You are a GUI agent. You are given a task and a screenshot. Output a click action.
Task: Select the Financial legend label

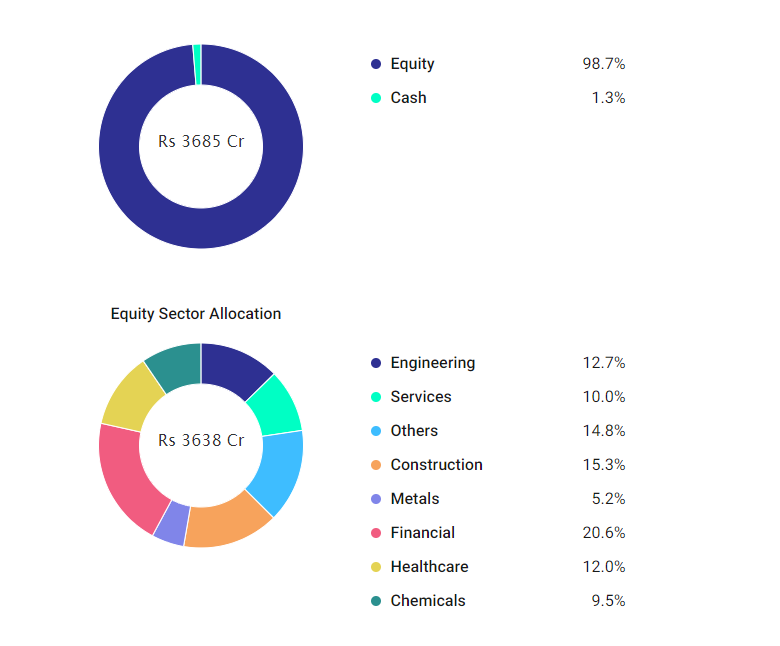click(422, 533)
